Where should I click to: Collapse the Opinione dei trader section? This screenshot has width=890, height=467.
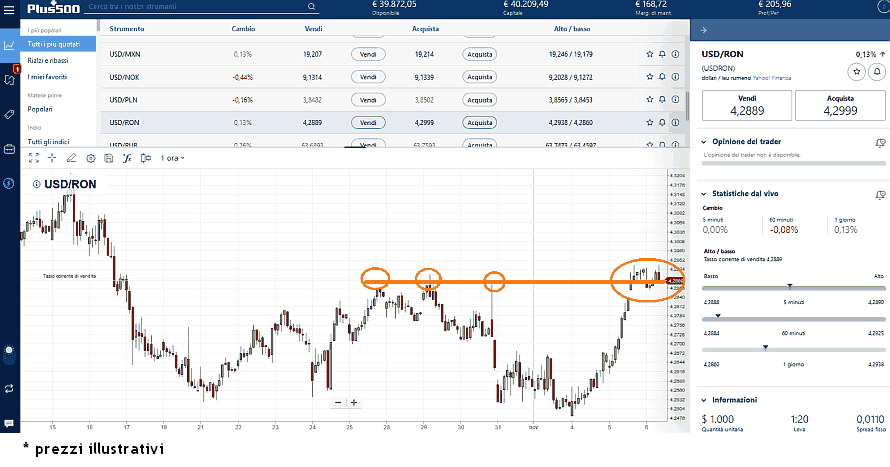(705, 143)
